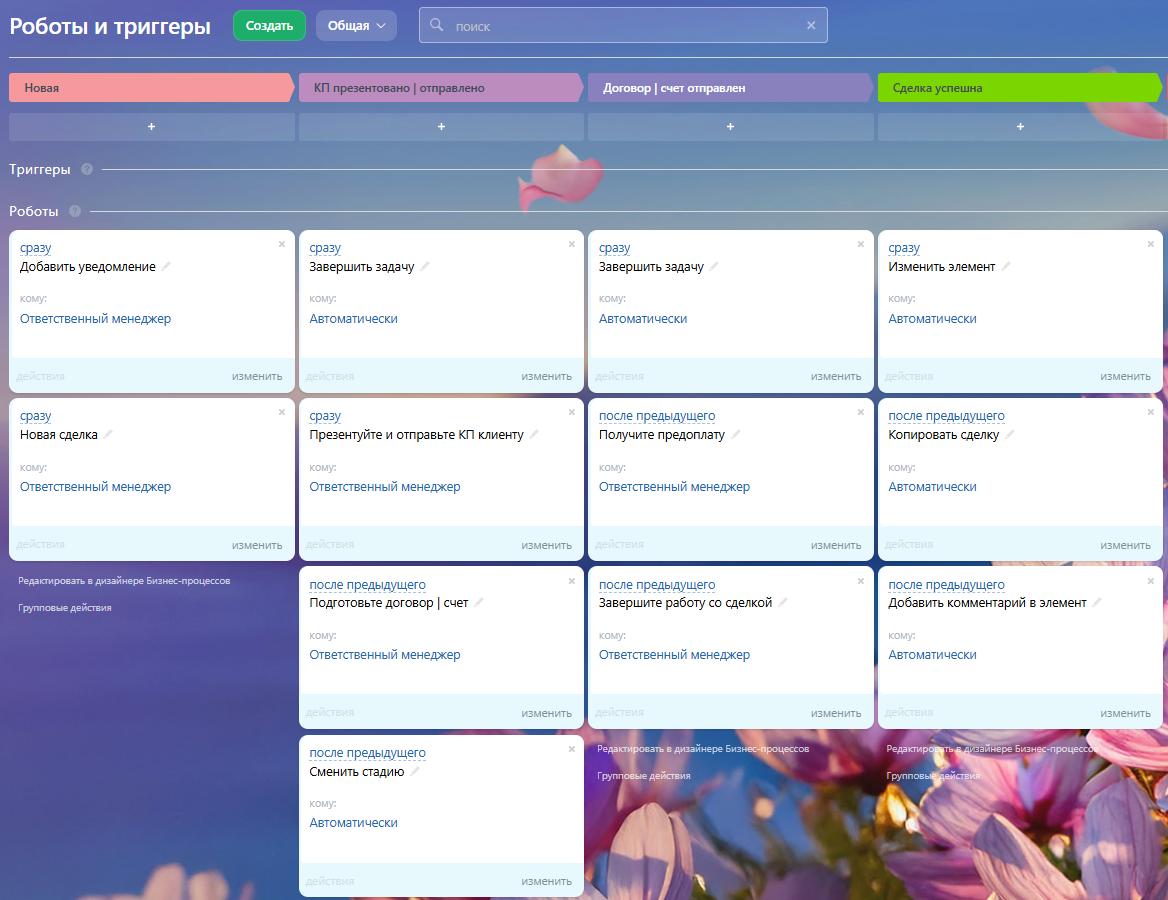The height and width of the screenshot is (900, 1168).
Task: Clear search with the X icon
Action: tap(811, 25)
